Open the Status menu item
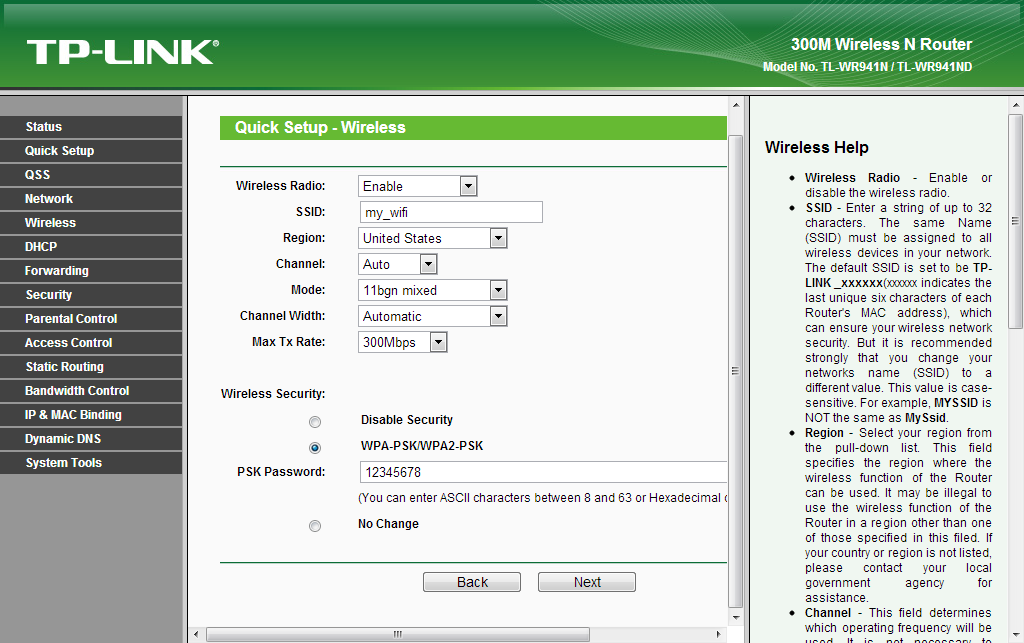Viewport: 1024px width, 643px height. point(91,127)
